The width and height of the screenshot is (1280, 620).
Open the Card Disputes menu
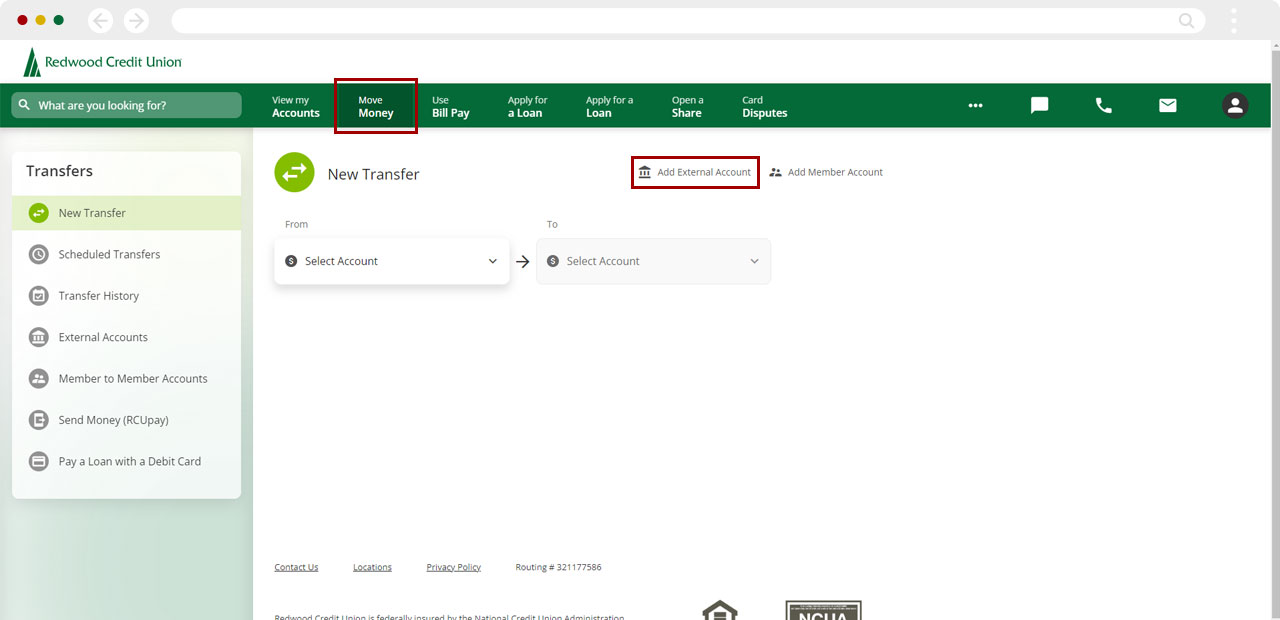point(765,106)
